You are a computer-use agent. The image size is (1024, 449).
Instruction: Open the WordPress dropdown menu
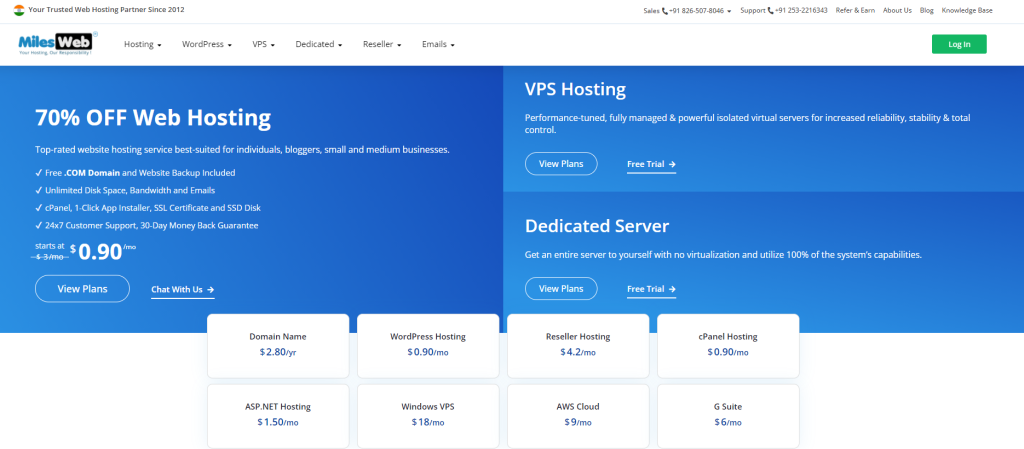coord(207,44)
